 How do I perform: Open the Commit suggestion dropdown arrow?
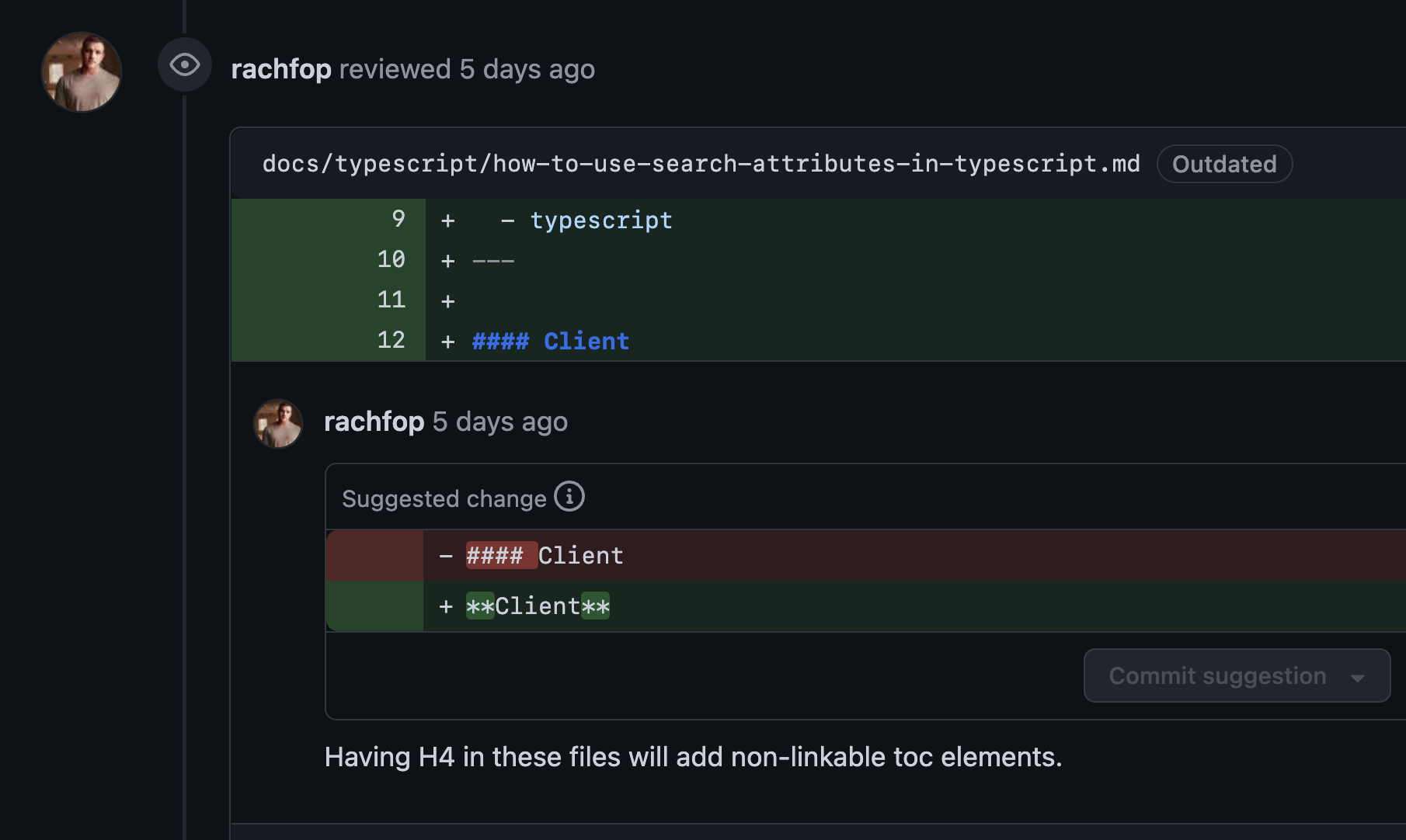pos(1358,676)
